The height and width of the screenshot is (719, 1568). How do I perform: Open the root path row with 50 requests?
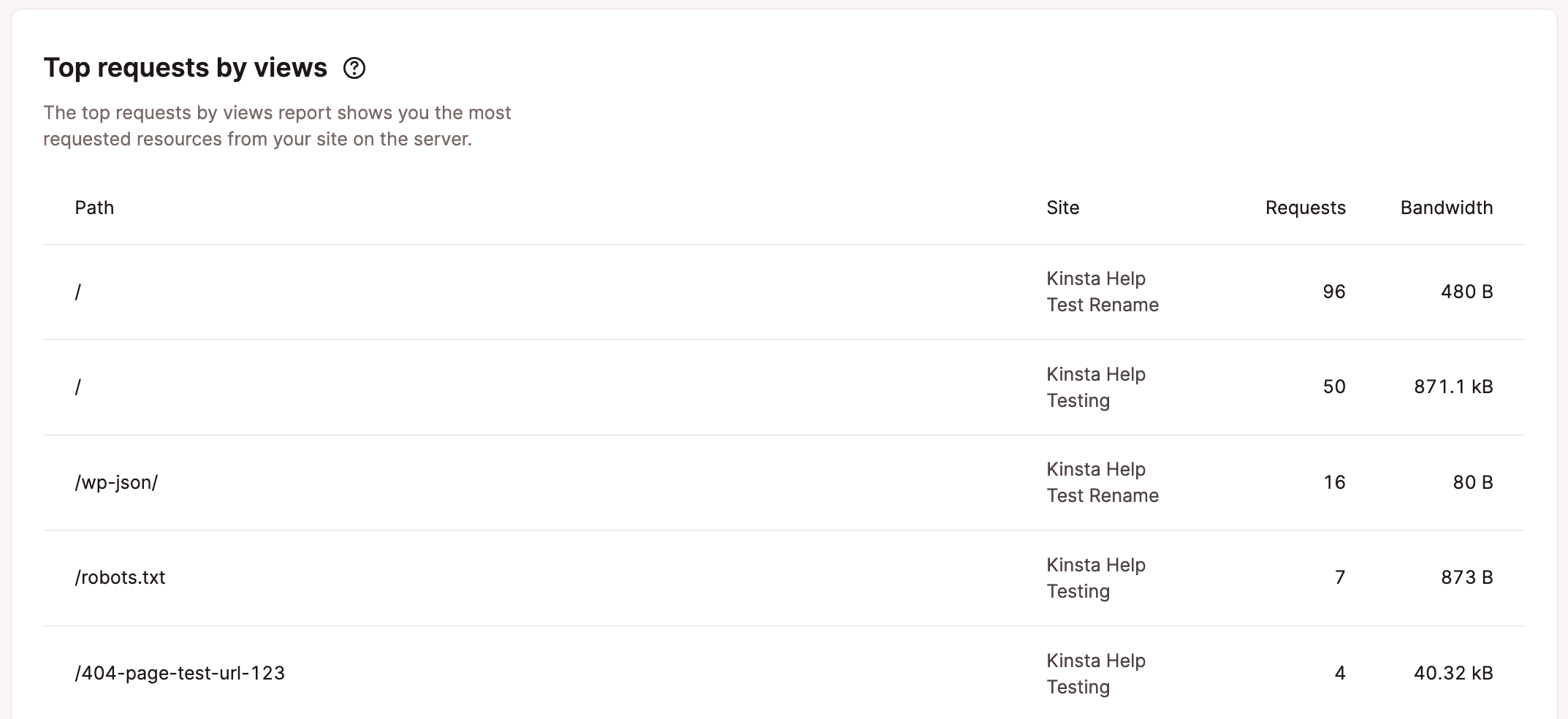coord(783,387)
